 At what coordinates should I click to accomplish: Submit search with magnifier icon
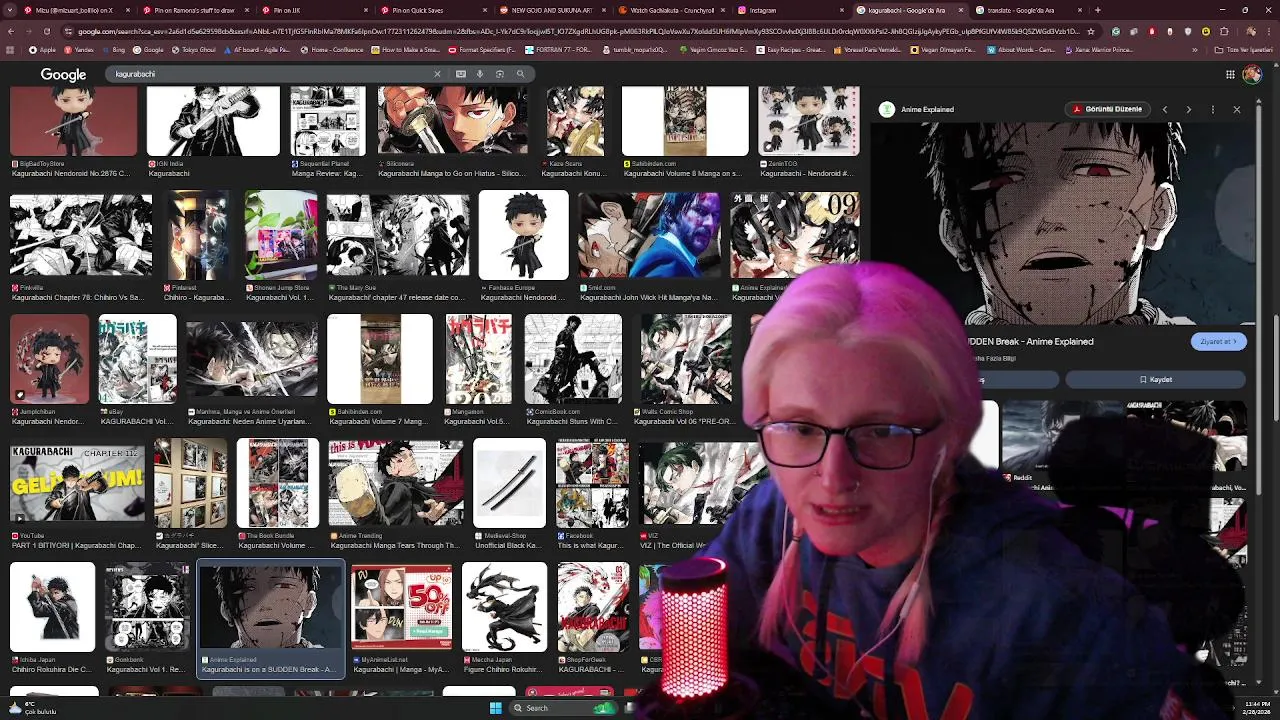pos(520,74)
